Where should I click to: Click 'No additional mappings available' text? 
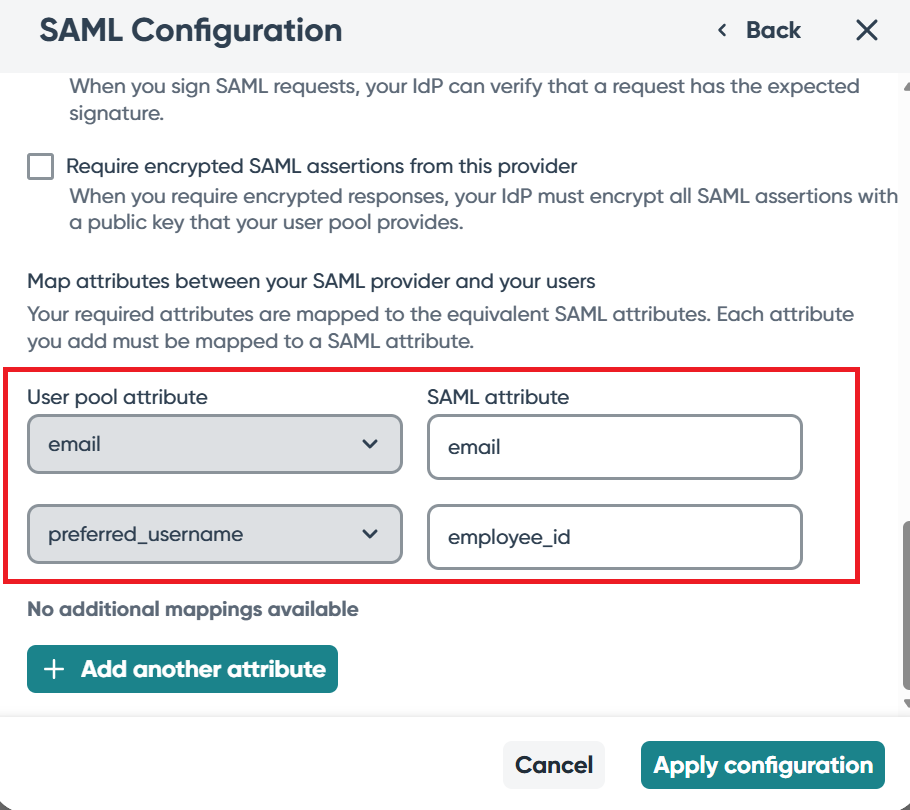192,608
